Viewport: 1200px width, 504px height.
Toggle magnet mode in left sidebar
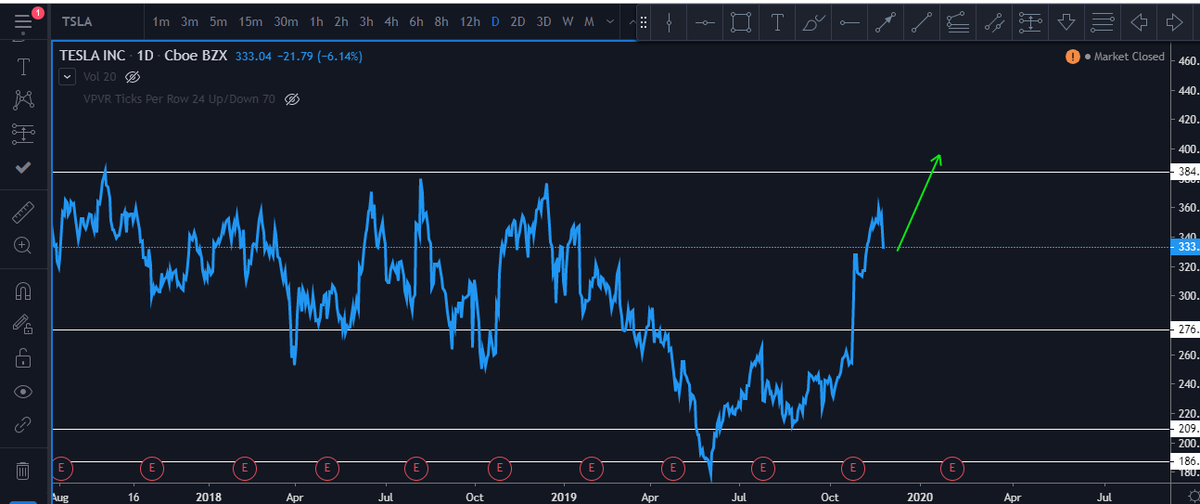coord(24,291)
